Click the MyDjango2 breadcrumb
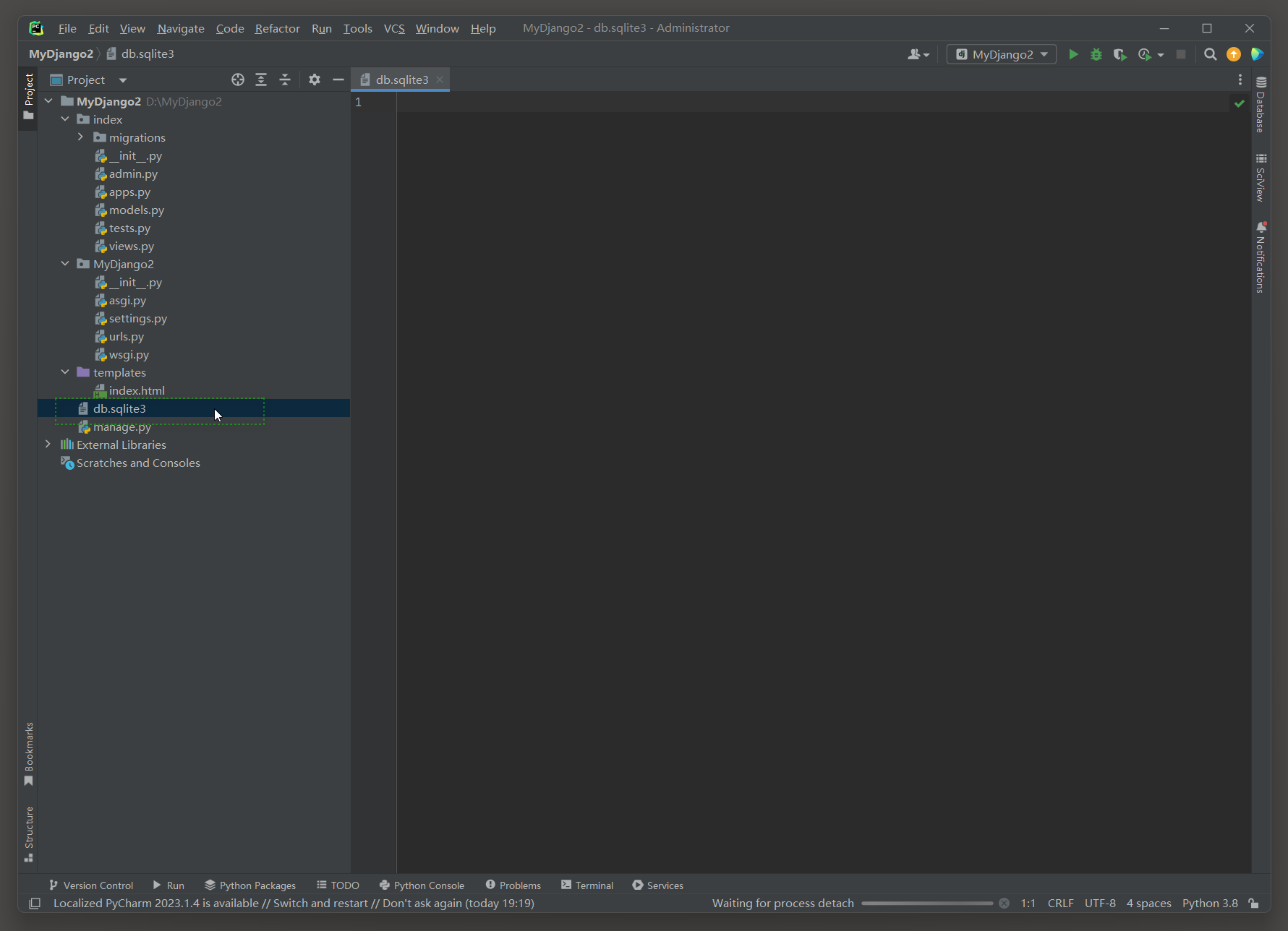 [61, 54]
